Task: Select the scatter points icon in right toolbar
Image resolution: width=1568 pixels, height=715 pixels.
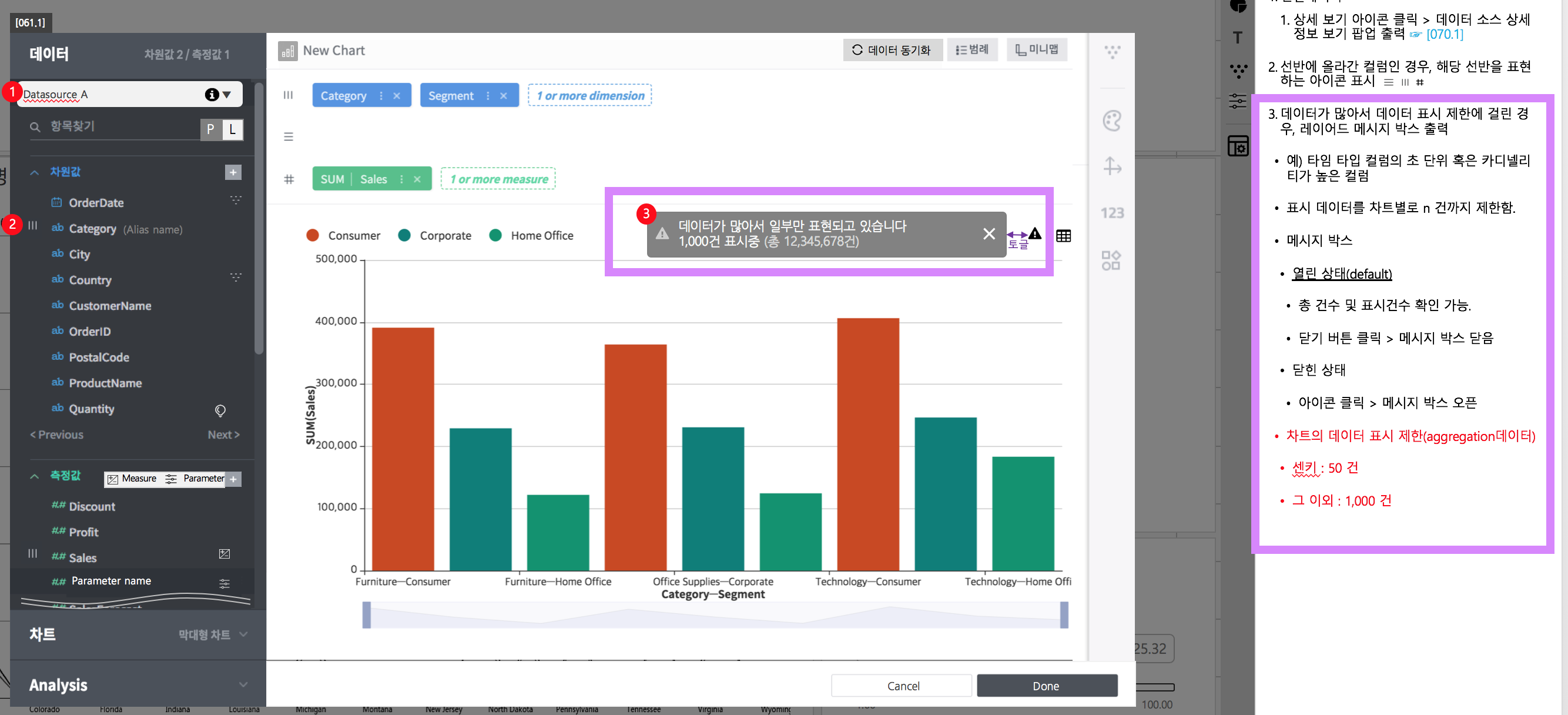Action: (x=1112, y=52)
